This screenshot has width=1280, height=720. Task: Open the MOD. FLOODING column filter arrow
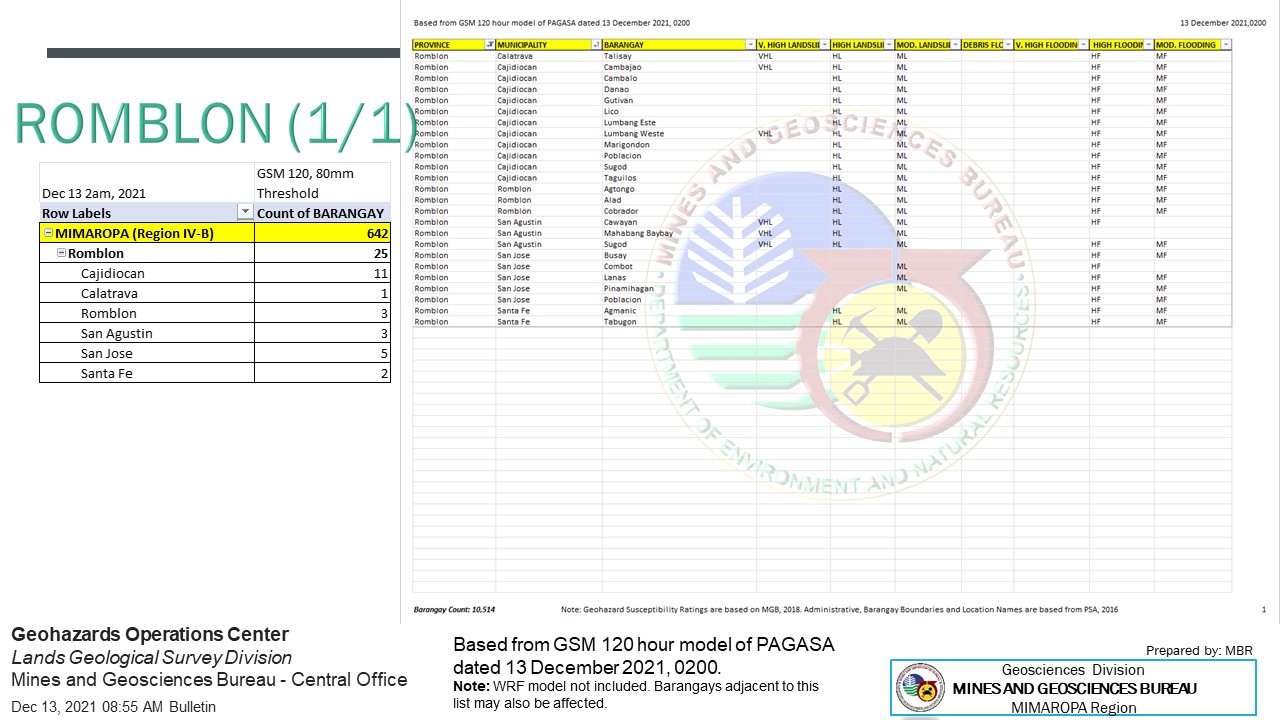[1225, 45]
